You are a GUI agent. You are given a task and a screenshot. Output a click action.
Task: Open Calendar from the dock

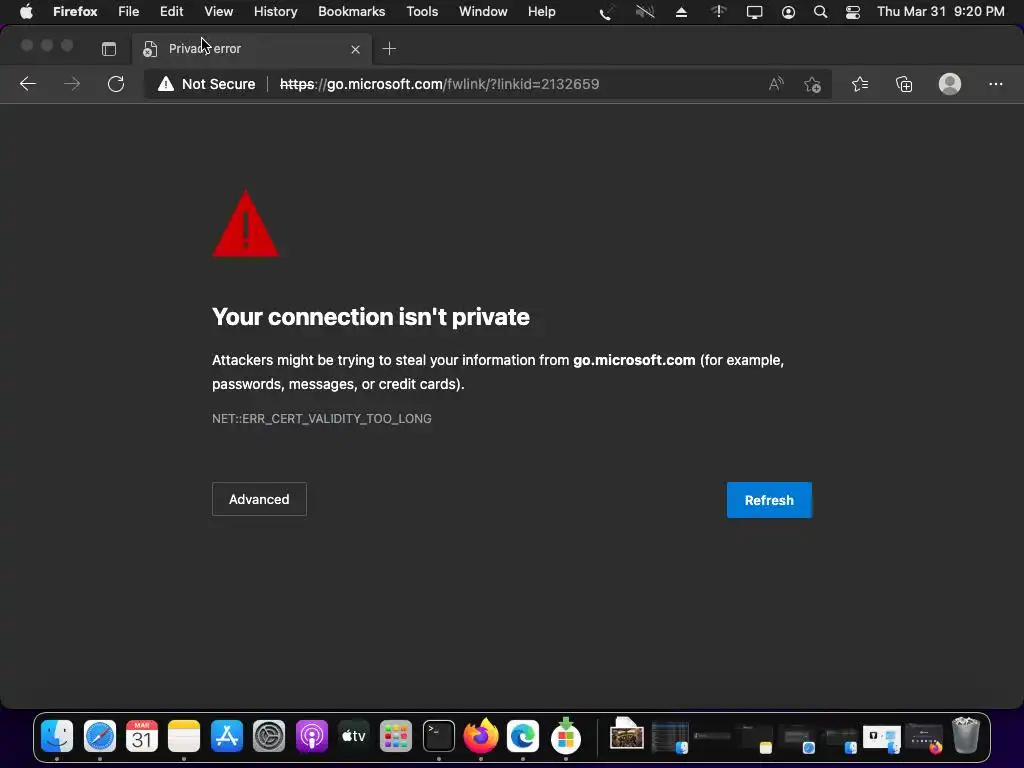(x=142, y=737)
